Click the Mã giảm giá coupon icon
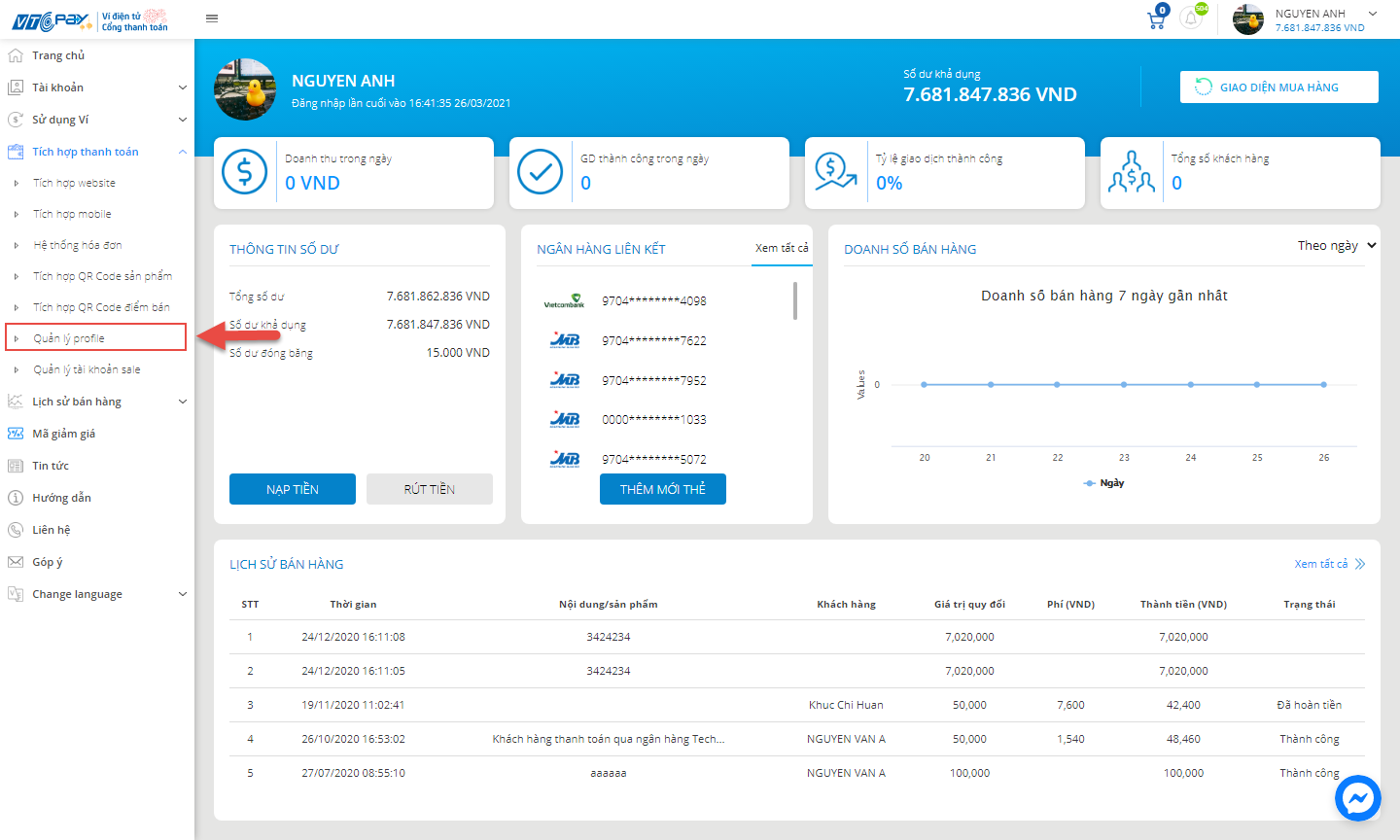 [x=16, y=434]
